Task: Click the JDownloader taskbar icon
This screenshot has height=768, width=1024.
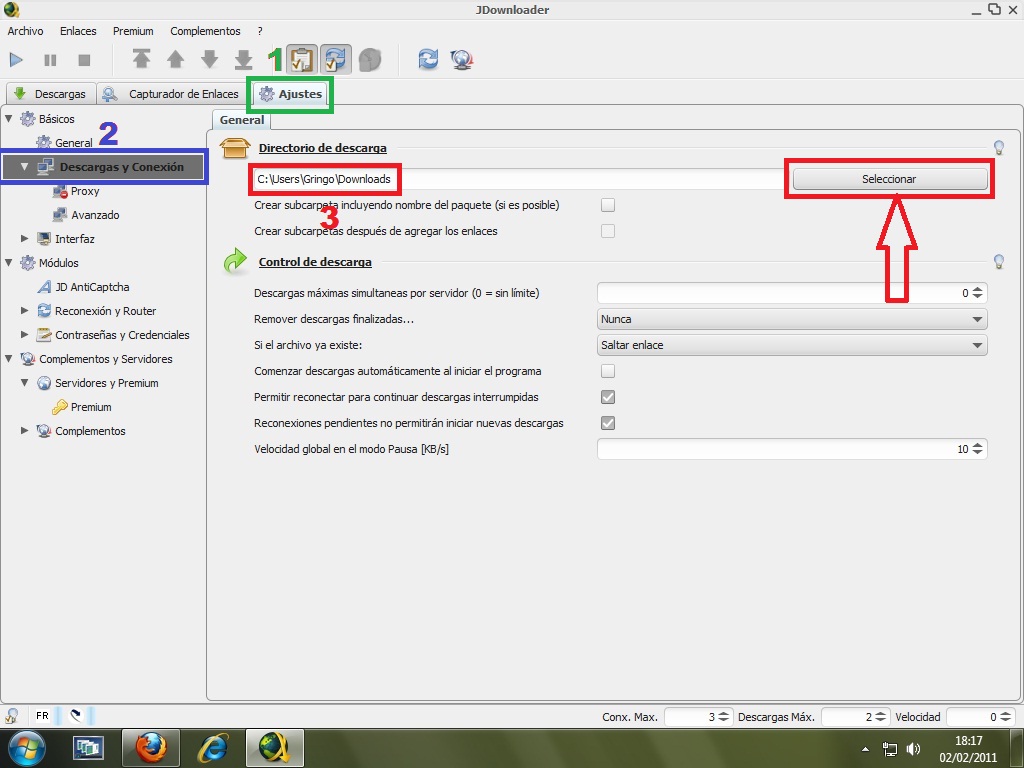Action: coord(274,748)
